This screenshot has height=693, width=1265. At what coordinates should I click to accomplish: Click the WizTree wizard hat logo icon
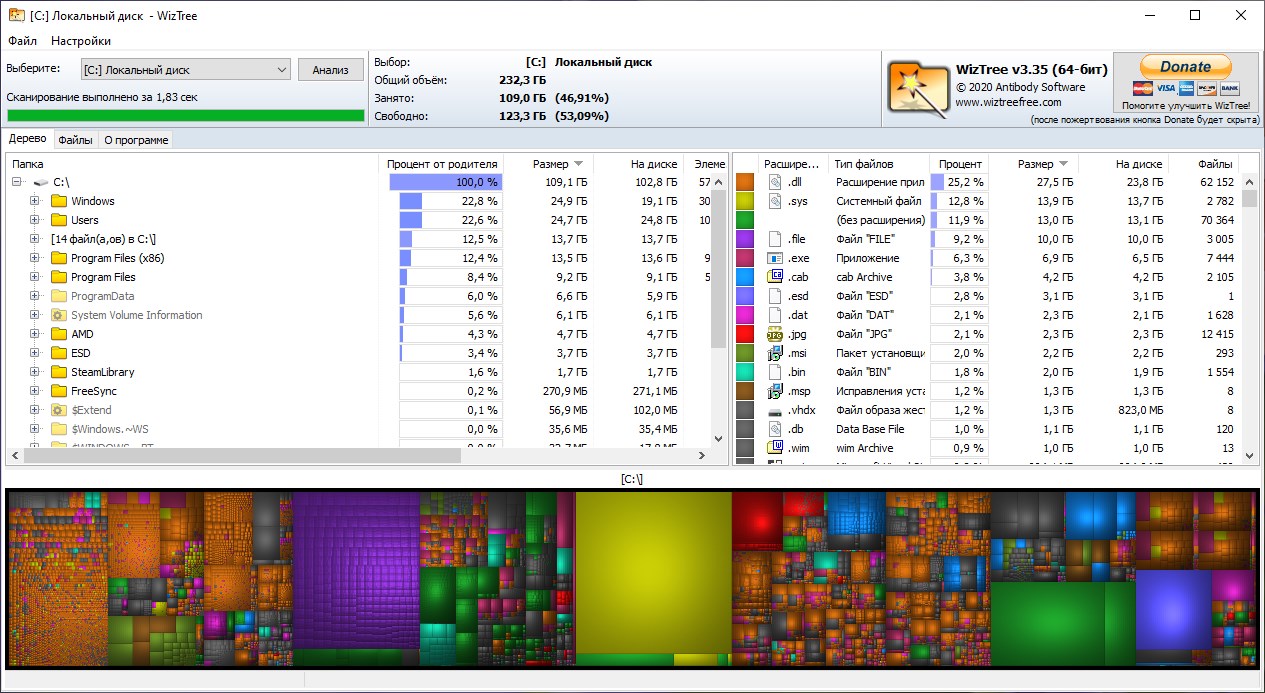coord(918,87)
